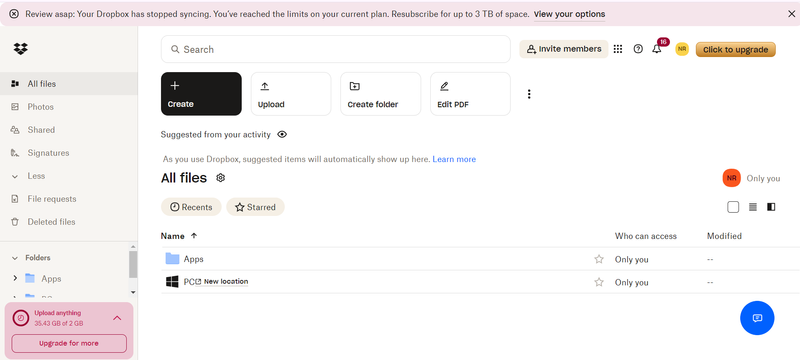Filter by Recents chip
The image size is (800, 360).
coord(191,207)
